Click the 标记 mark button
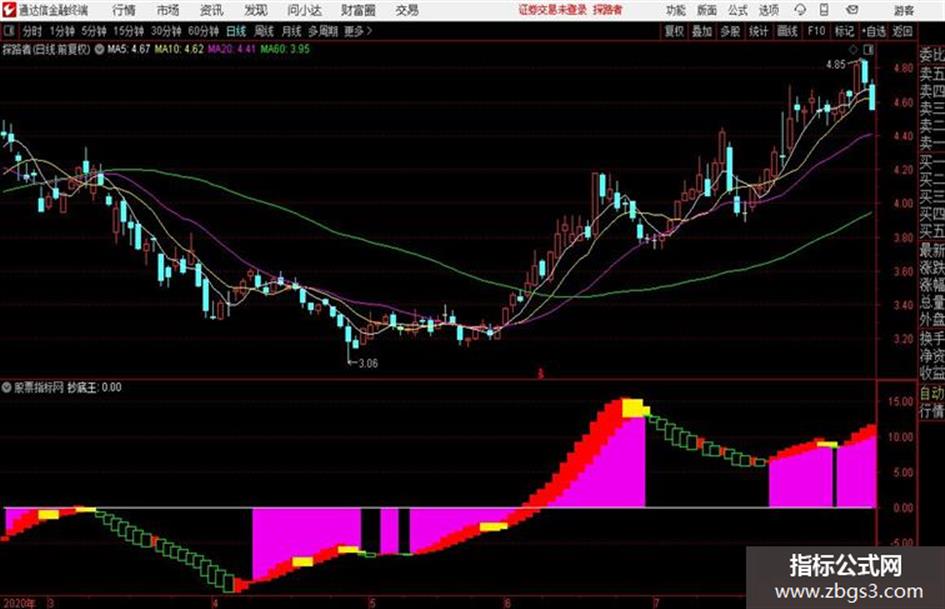The height and width of the screenshot is (609, 945). coord(844,31)
